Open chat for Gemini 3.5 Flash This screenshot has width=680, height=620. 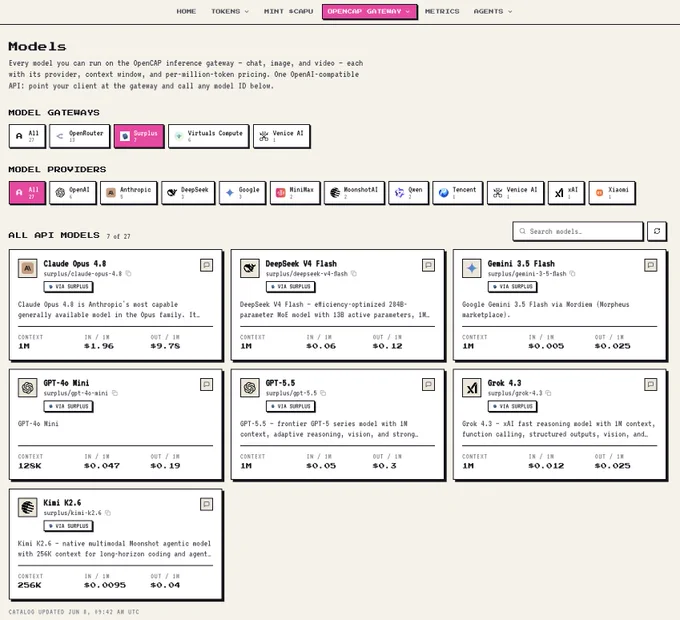tap(651, 265)
